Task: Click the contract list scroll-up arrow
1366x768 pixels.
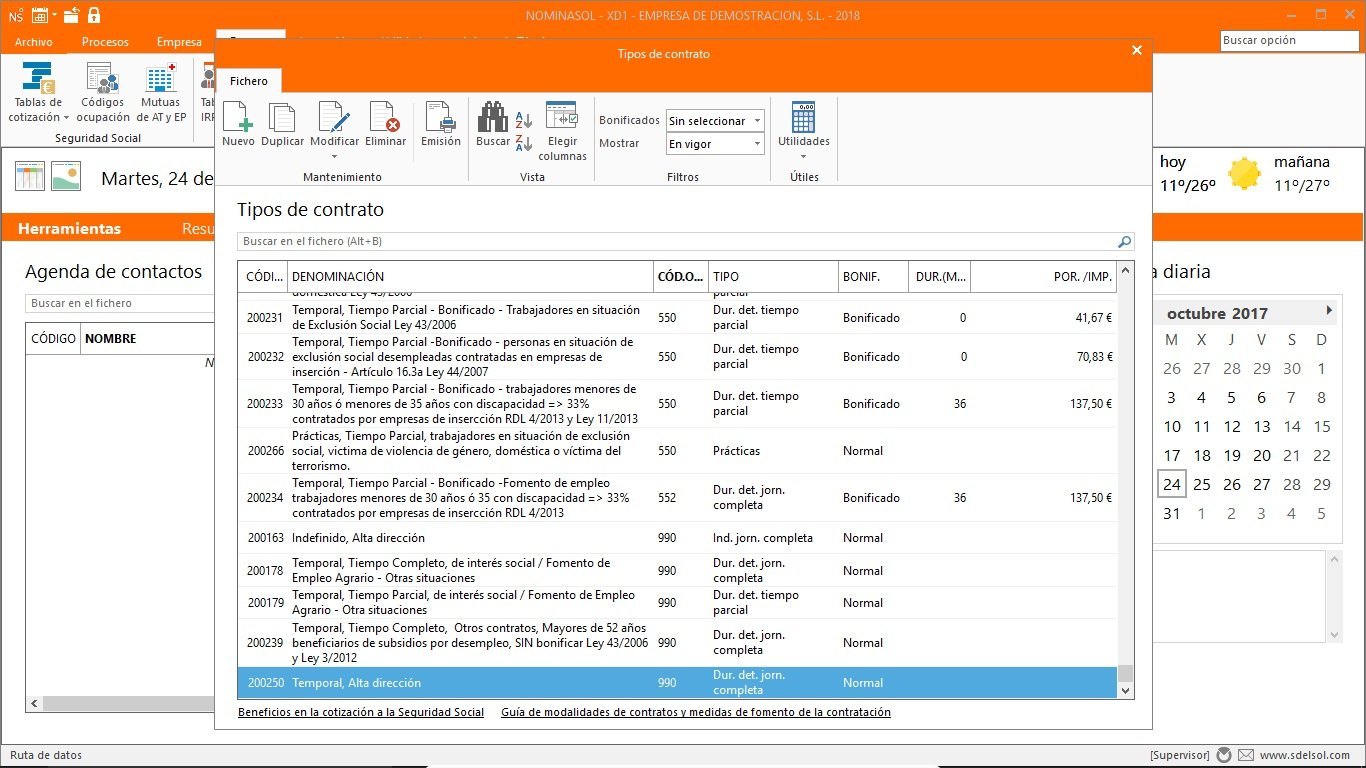Action: (1126, 270)
